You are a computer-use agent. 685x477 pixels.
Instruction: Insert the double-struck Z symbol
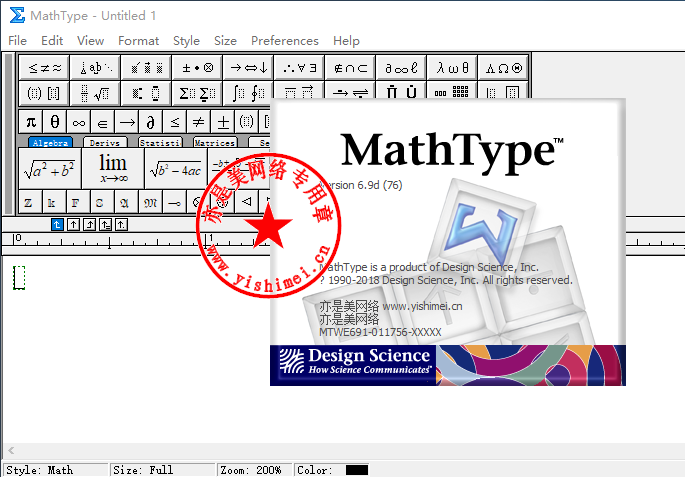(x=31, y=202)
